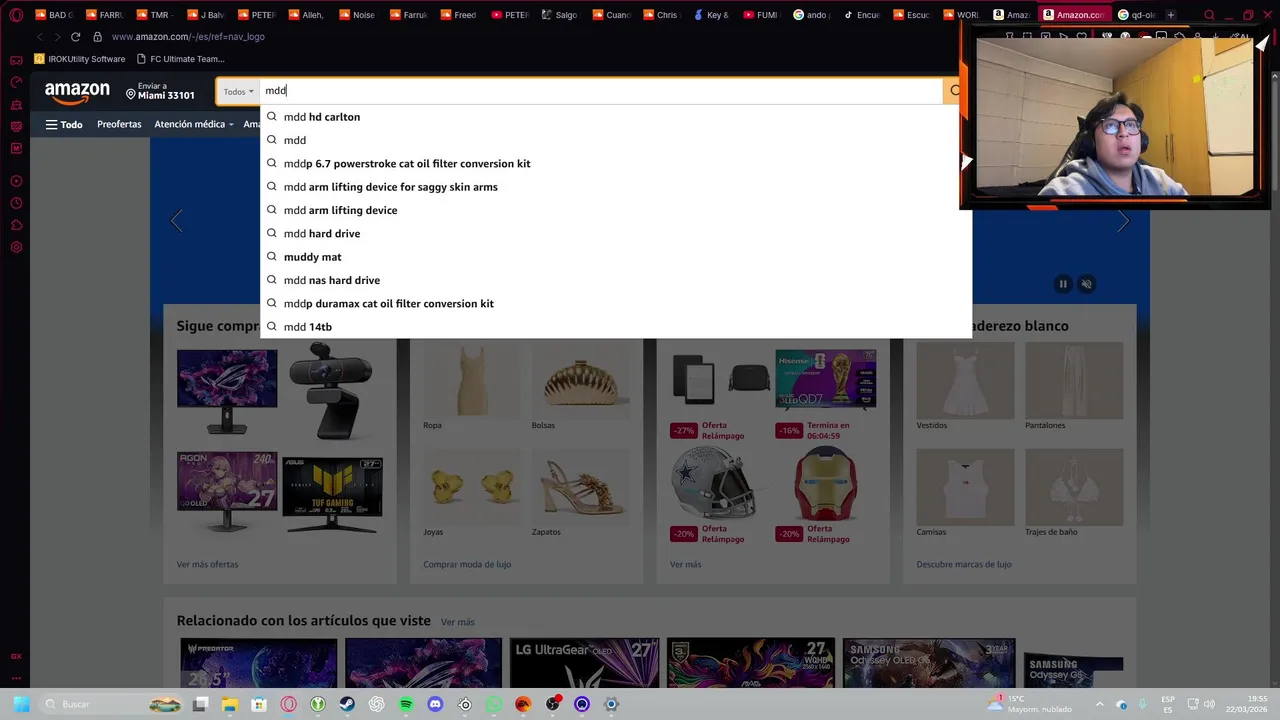Open WhatsApp from the taskbar
1280x720 pixels.
coord(494,704)
